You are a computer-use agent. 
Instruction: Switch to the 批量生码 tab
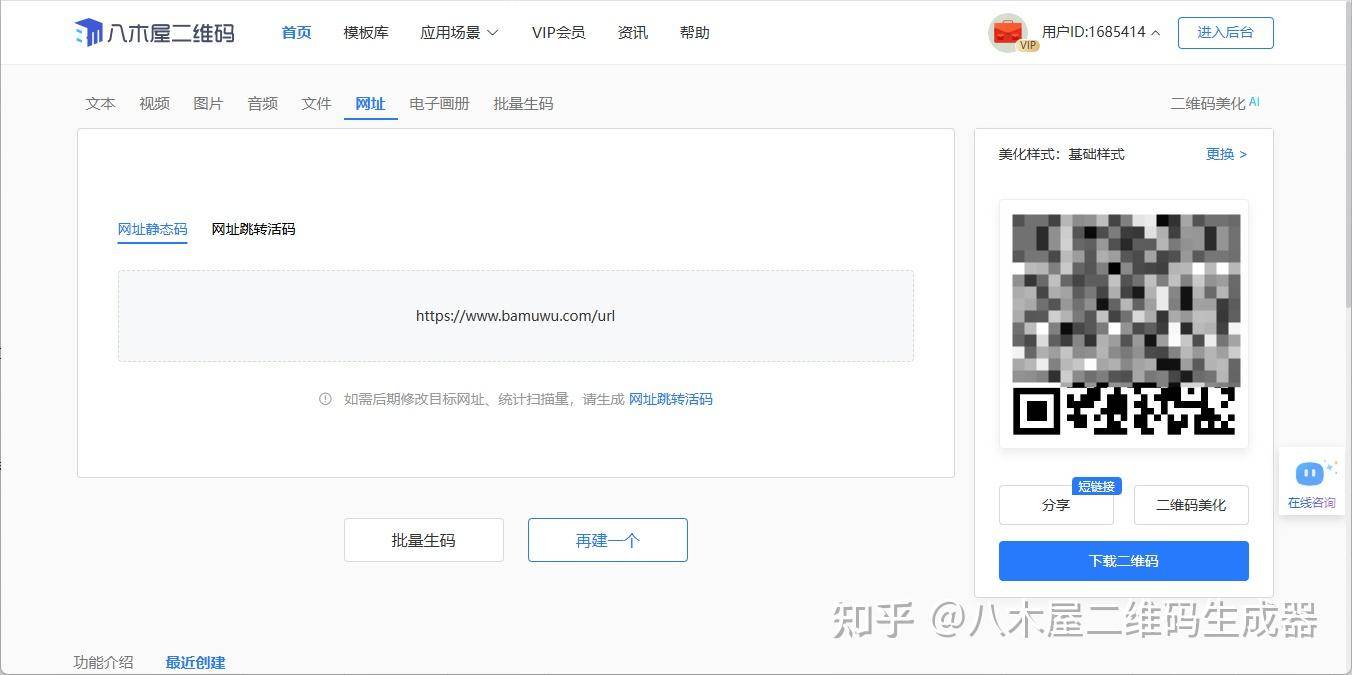point(524,103)
